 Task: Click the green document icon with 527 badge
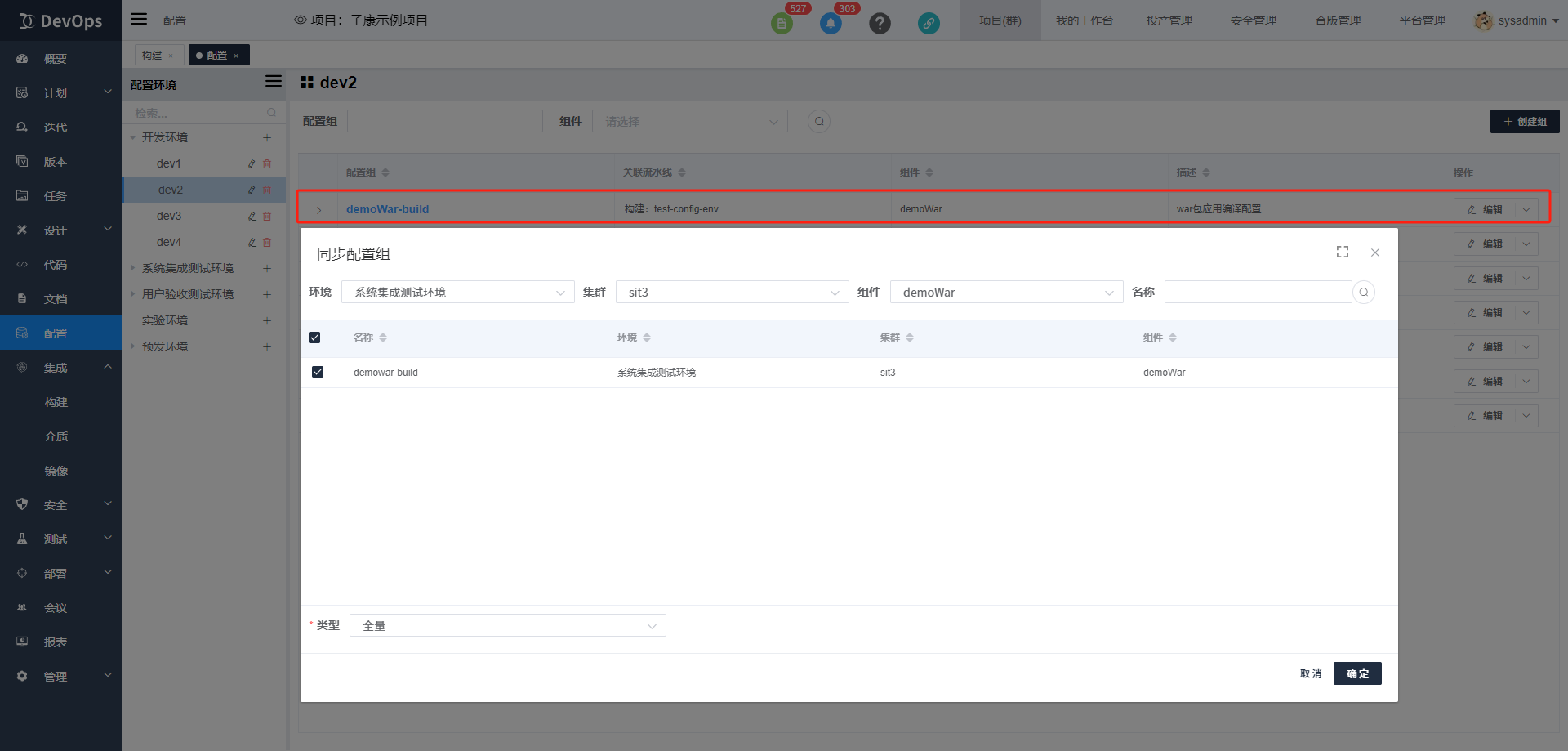[782, 24]
